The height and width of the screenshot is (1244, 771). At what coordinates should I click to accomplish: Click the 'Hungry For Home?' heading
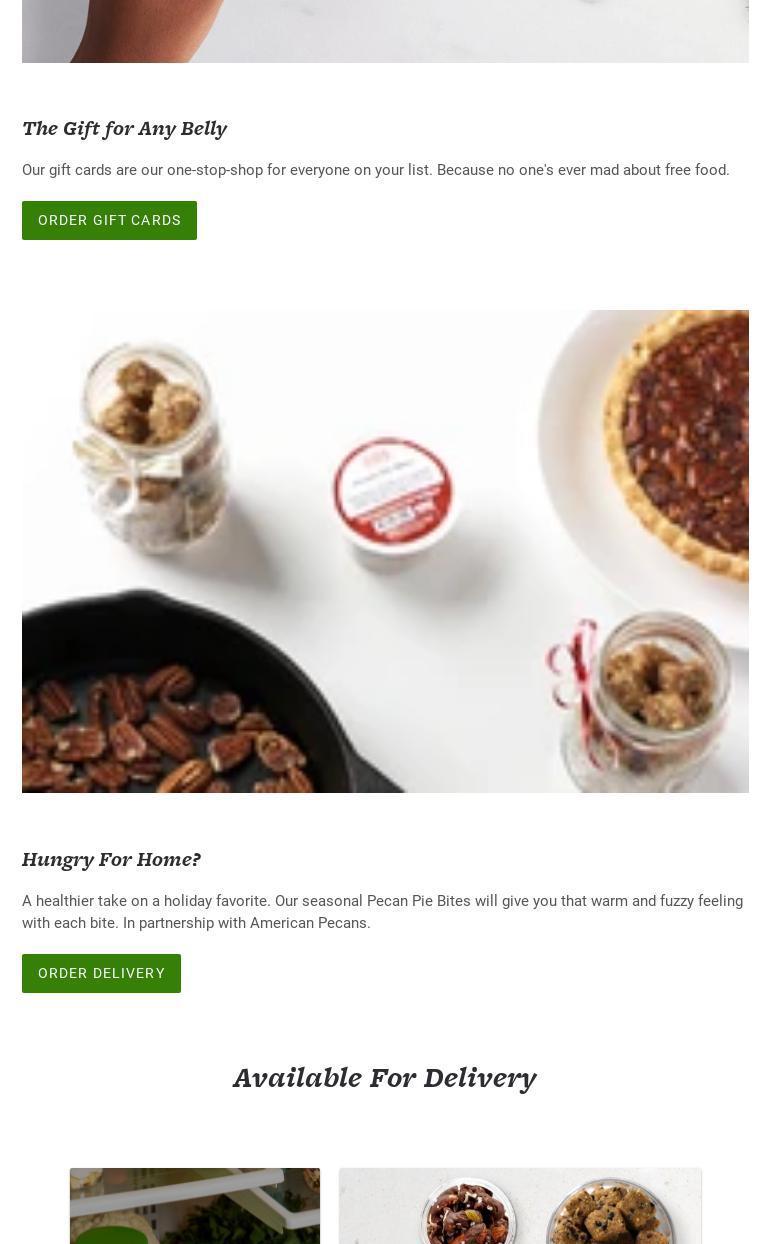pos(111,859)
